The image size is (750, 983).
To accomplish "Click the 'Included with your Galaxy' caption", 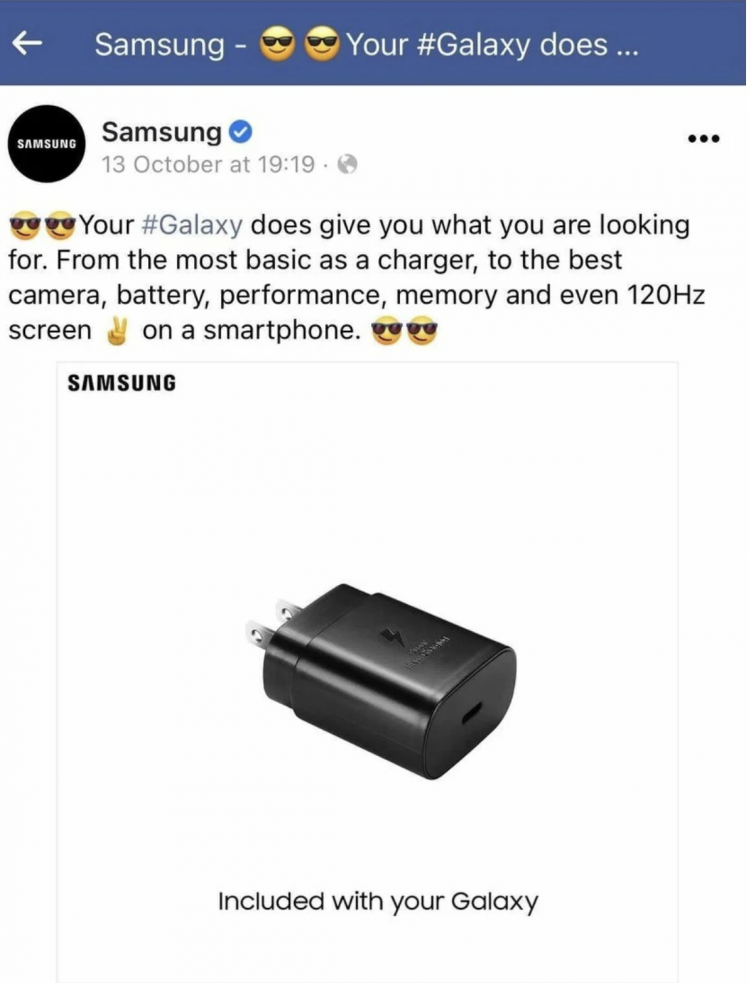I will (x=378, y=902).
